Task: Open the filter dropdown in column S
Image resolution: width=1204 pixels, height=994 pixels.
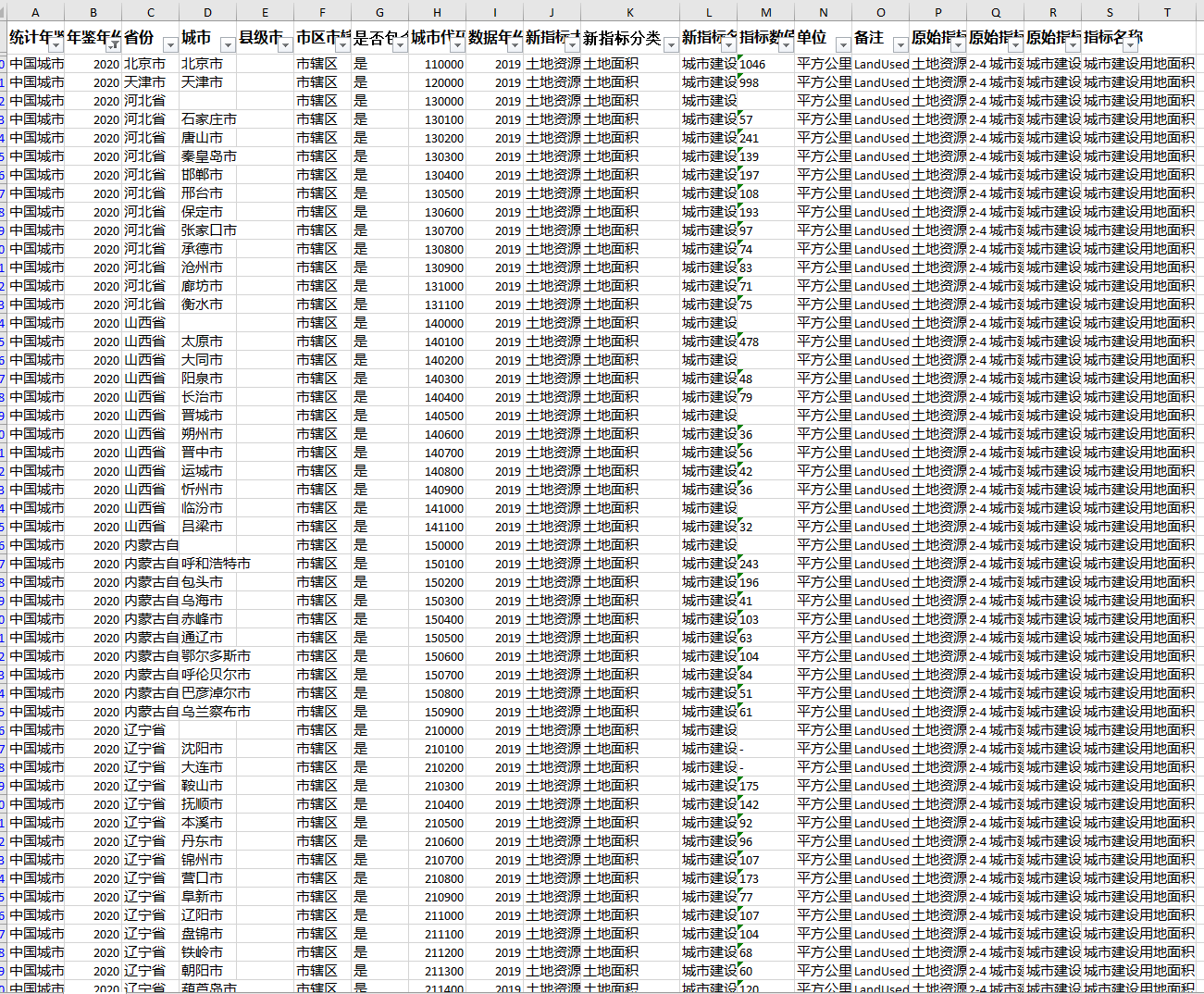Action: [1131, 45]
